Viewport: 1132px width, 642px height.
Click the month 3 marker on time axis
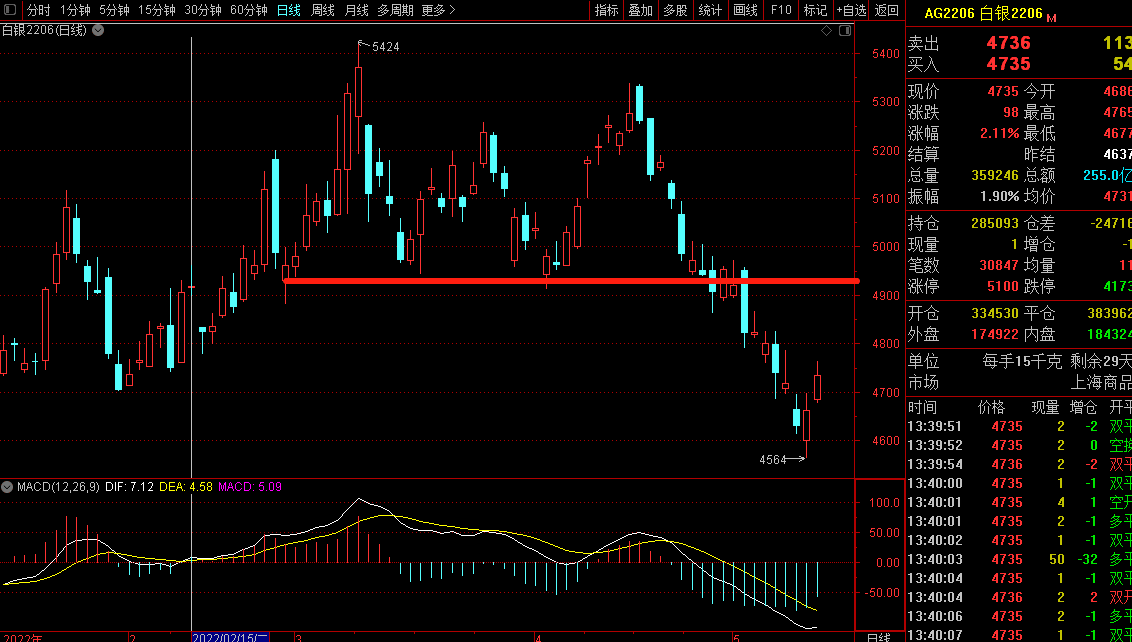pos(299,638)
